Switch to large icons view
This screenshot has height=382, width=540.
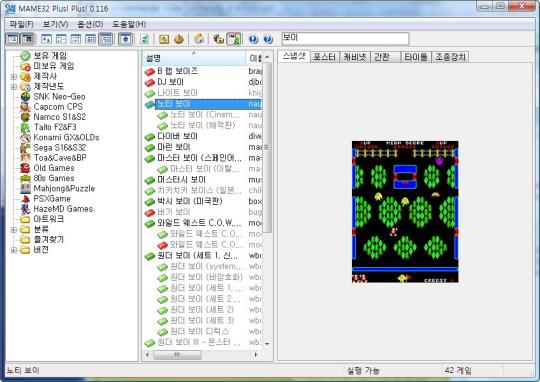[x=46, y=39]
